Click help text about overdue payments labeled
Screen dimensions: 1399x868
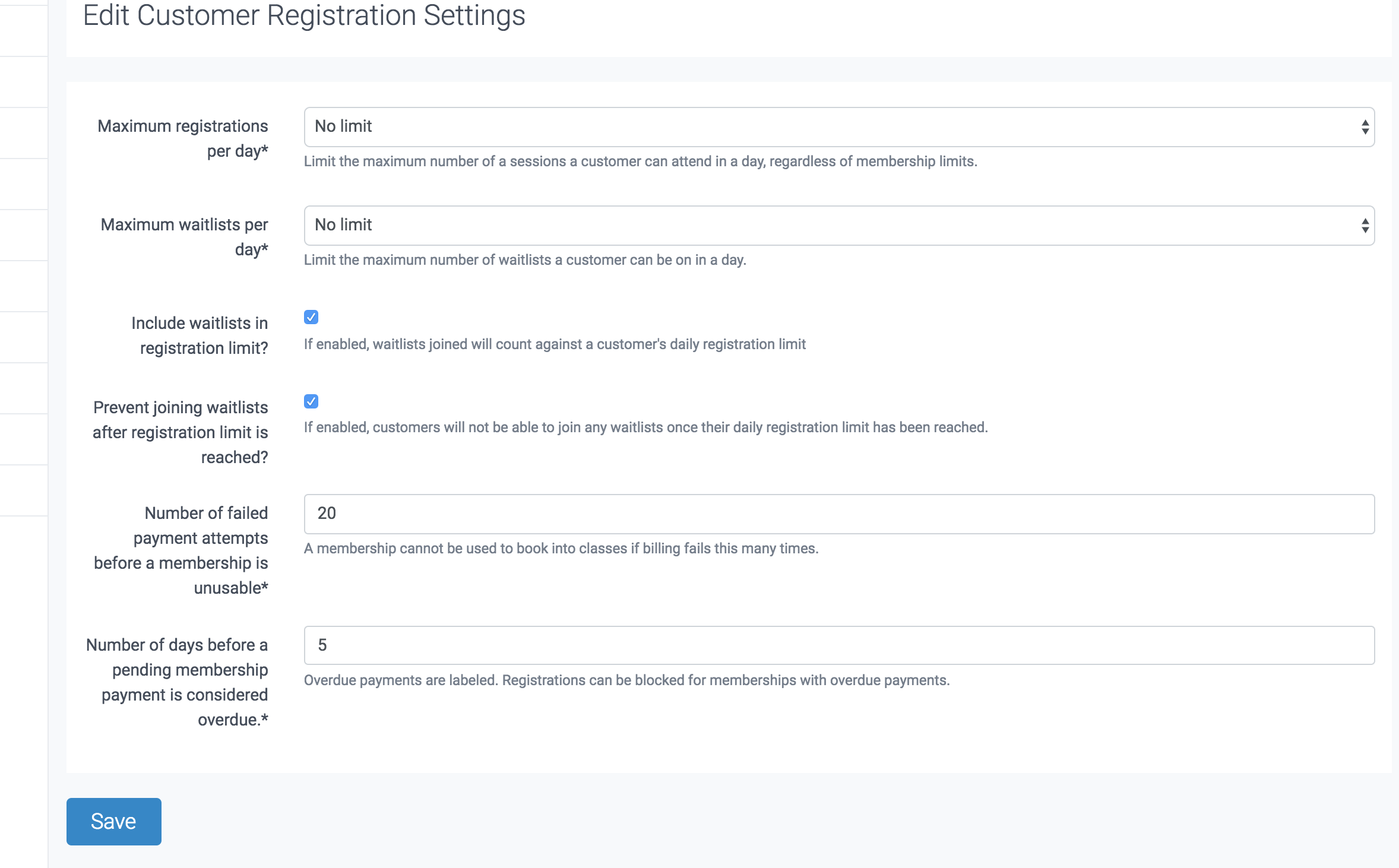(626, 680)
